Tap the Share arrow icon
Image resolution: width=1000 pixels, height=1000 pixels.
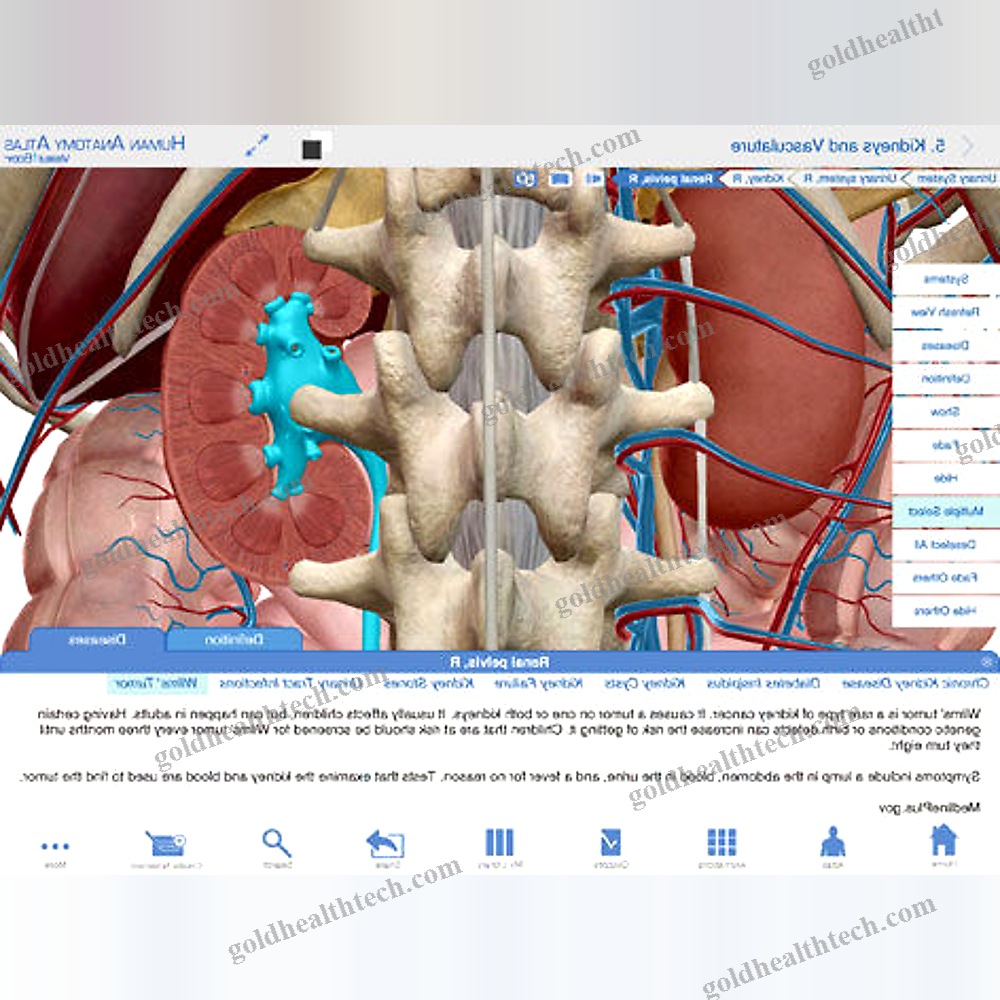click(x=385, y=843)
